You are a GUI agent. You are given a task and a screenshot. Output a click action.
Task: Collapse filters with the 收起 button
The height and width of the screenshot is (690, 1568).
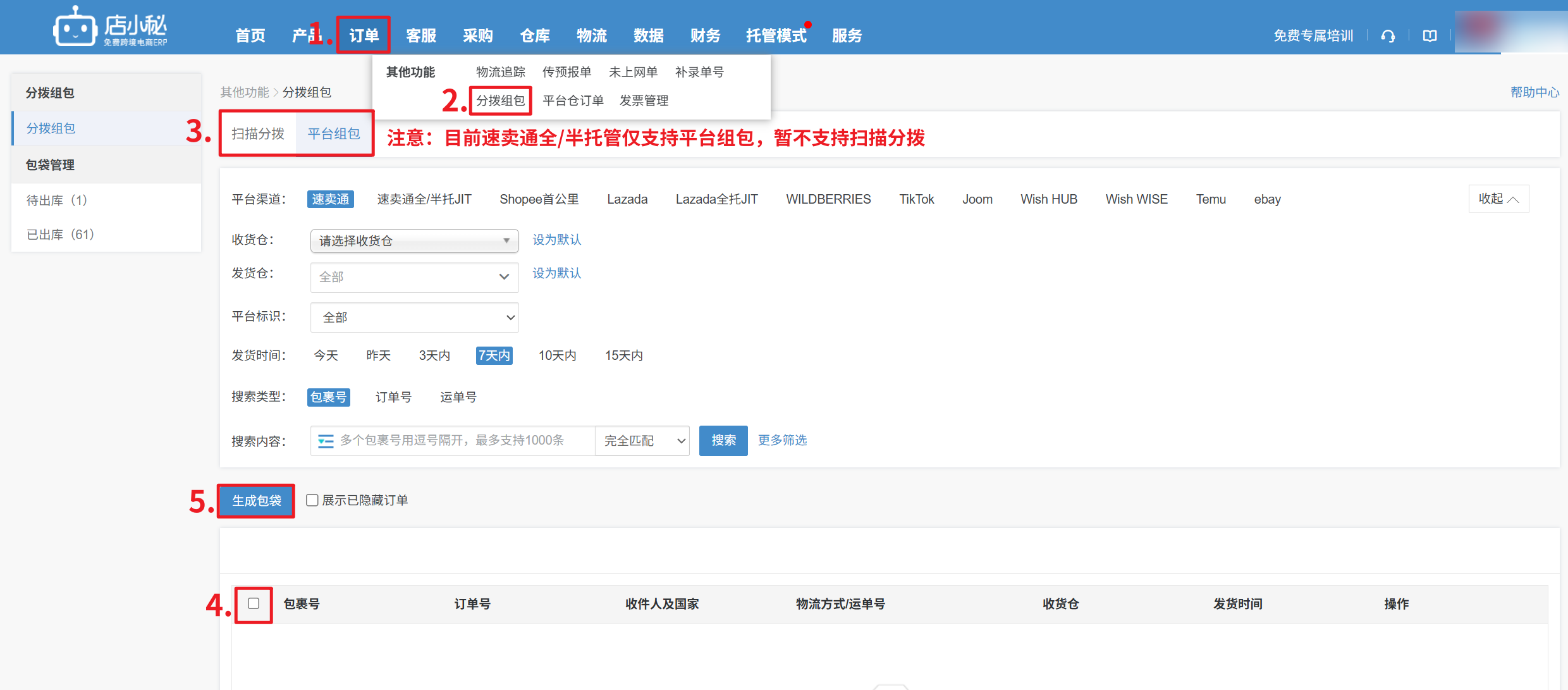tap(1498, 199)
